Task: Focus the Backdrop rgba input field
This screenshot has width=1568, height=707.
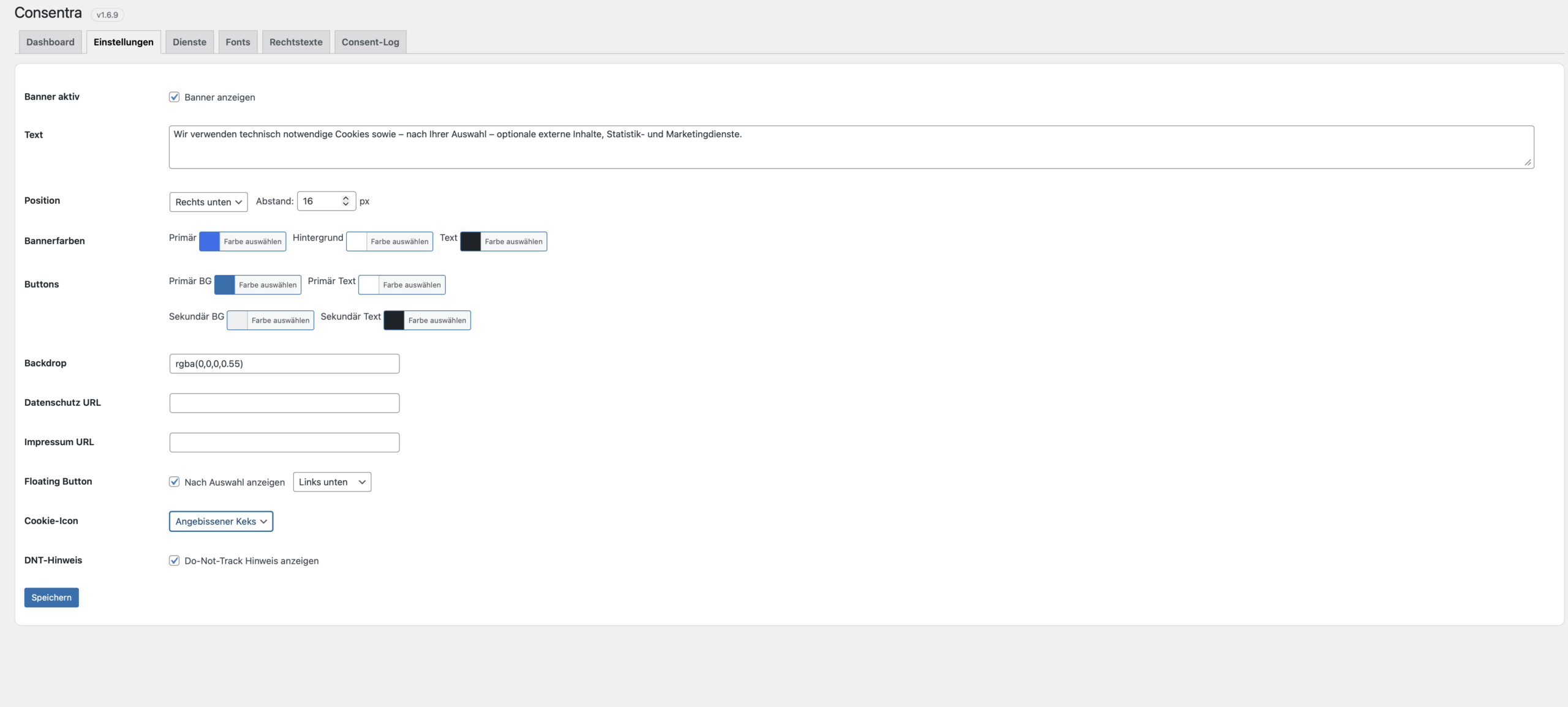Action: pyautogui.click(x=284, y=364)
